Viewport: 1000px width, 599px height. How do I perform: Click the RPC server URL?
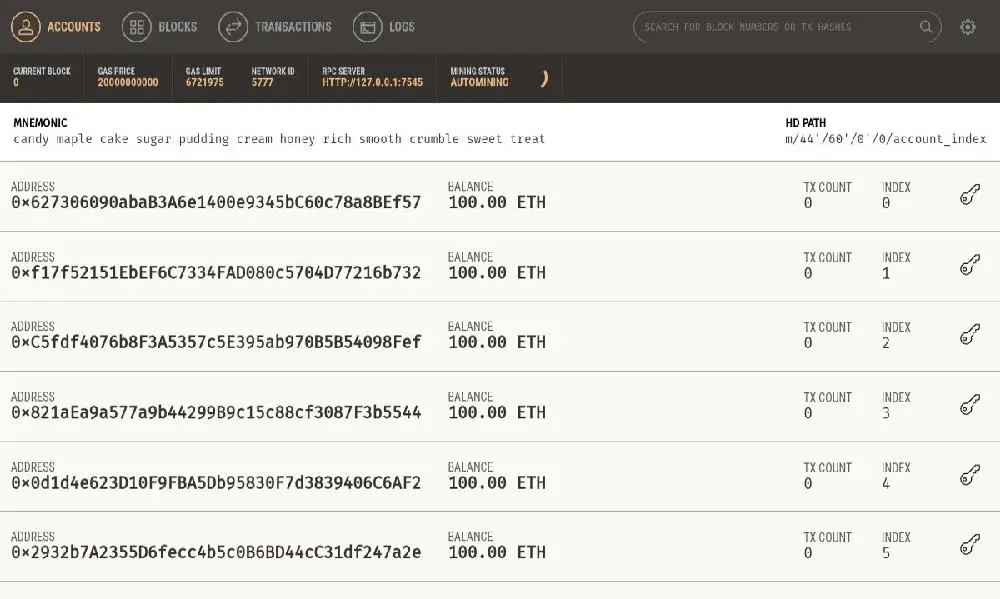(x=372, y=82)
